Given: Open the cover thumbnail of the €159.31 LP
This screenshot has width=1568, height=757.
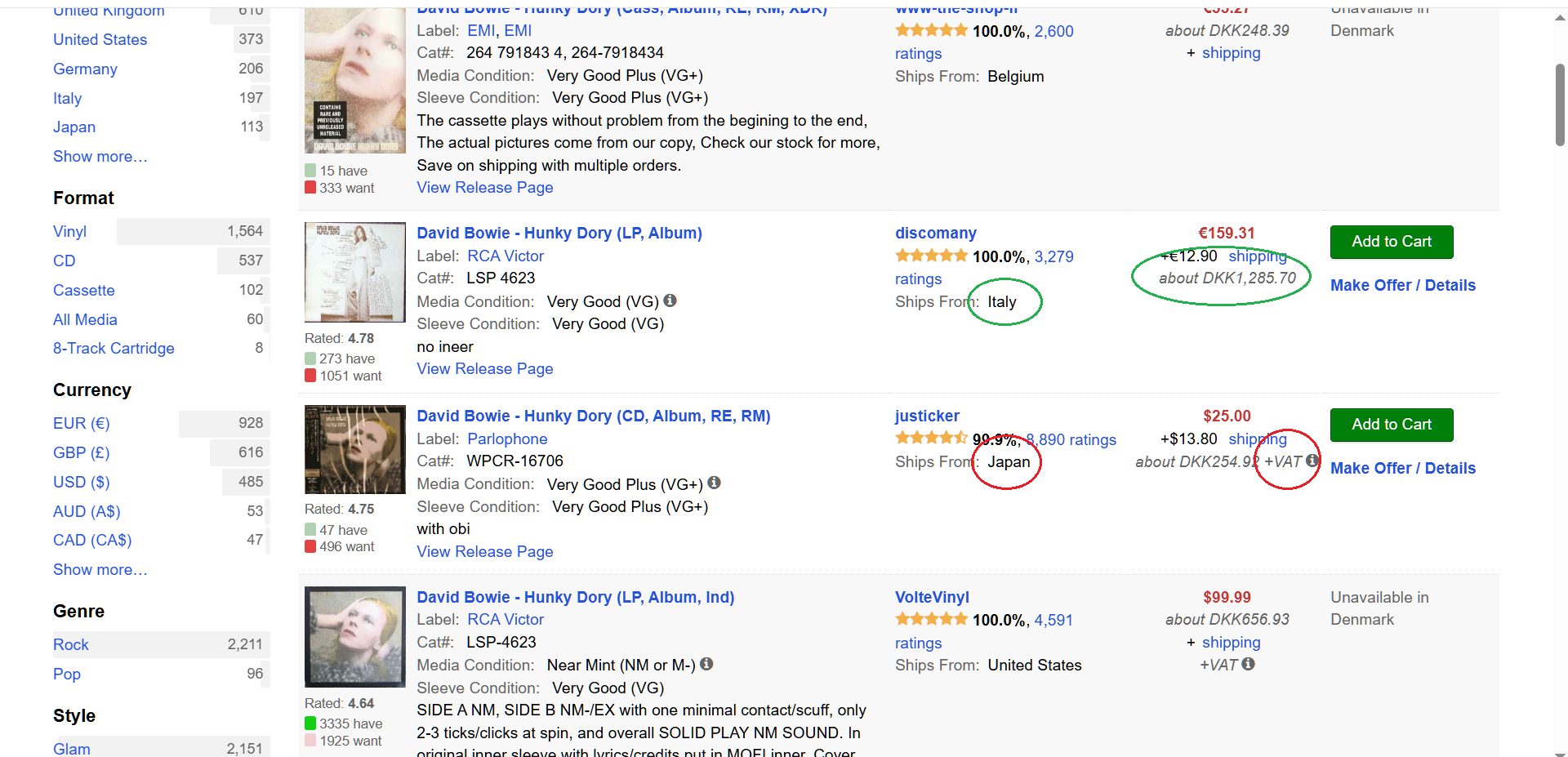Looking at the screenshot, I should coord(354,272).
